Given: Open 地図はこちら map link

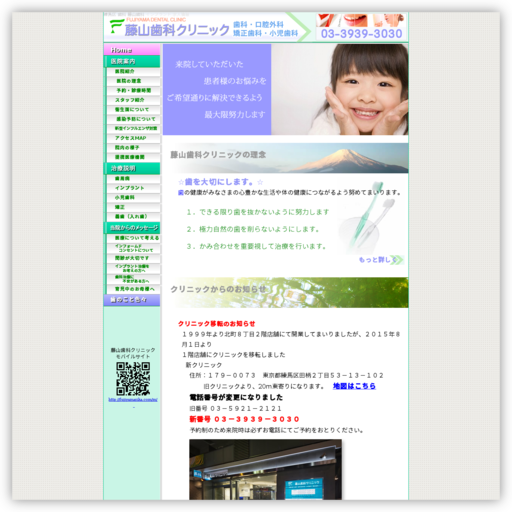Looking at the screenshot, I should point(354,386).
